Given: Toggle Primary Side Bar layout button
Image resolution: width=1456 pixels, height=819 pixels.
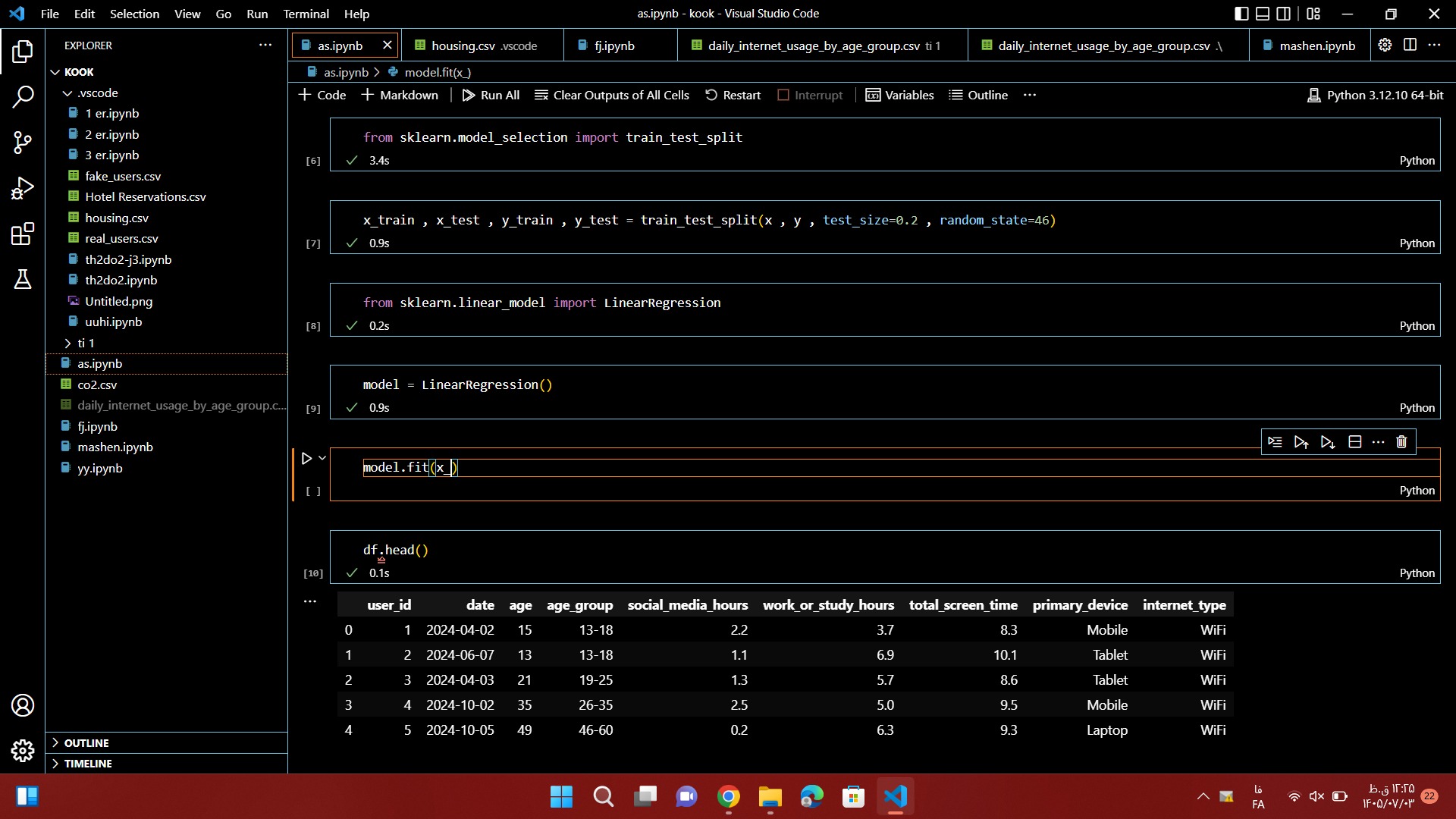Looking at the screenshot, I should [x=1241, y=14].
